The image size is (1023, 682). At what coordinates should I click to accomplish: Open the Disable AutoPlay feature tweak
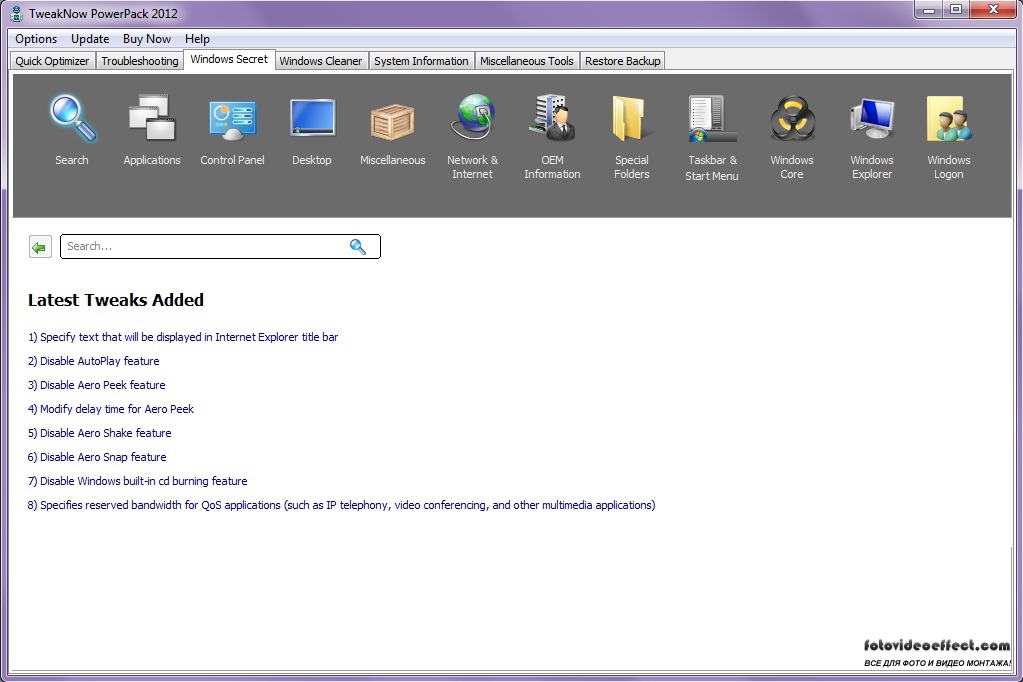tap(93, 362)
